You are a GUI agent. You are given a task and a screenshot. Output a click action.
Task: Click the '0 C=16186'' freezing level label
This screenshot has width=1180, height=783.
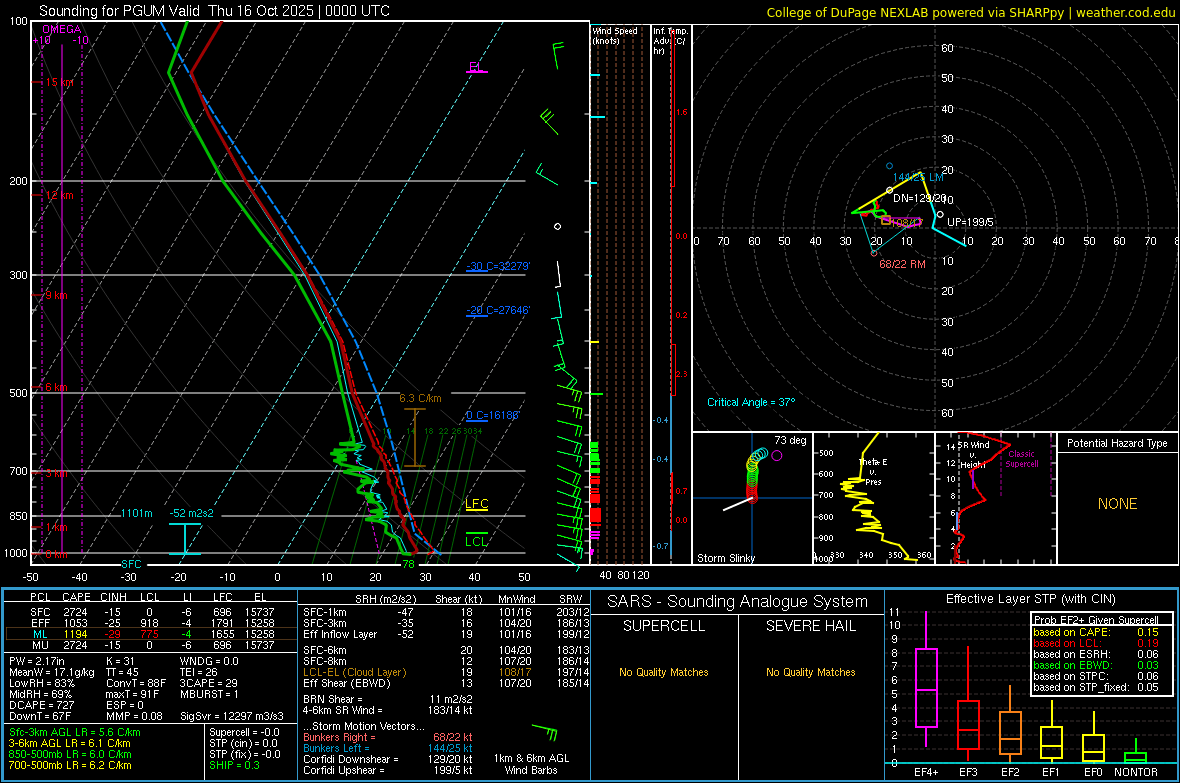click(493, 415)
